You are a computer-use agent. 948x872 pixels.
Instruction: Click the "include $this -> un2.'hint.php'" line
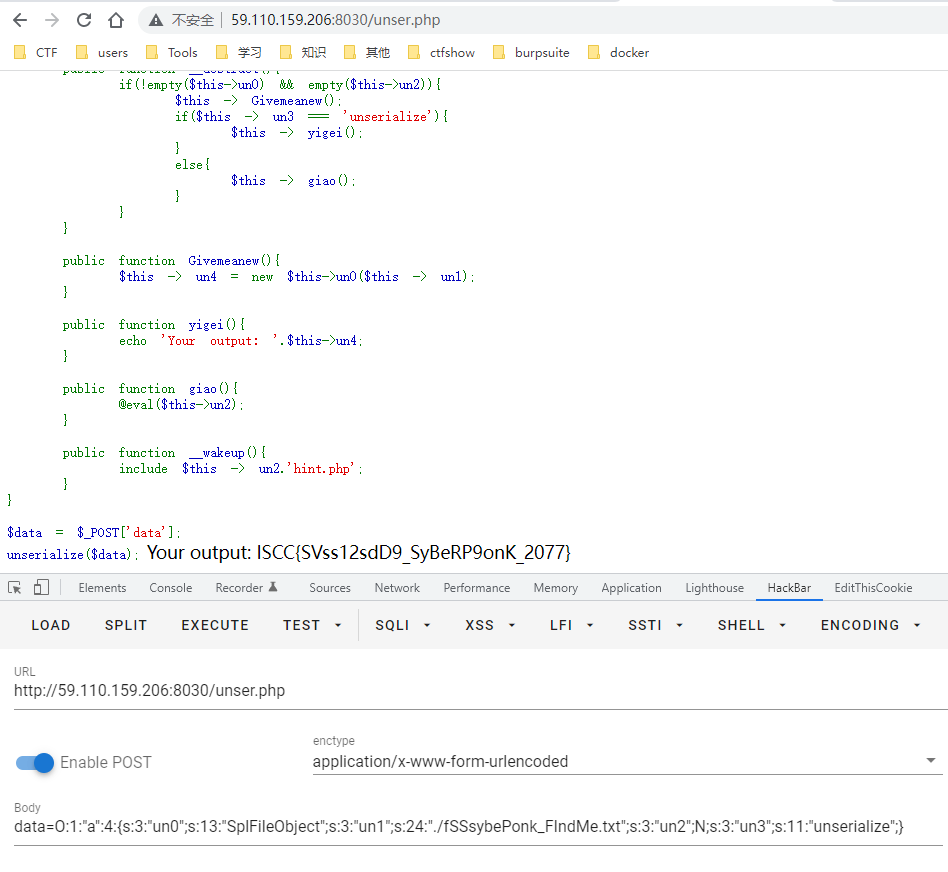point(240,469)
